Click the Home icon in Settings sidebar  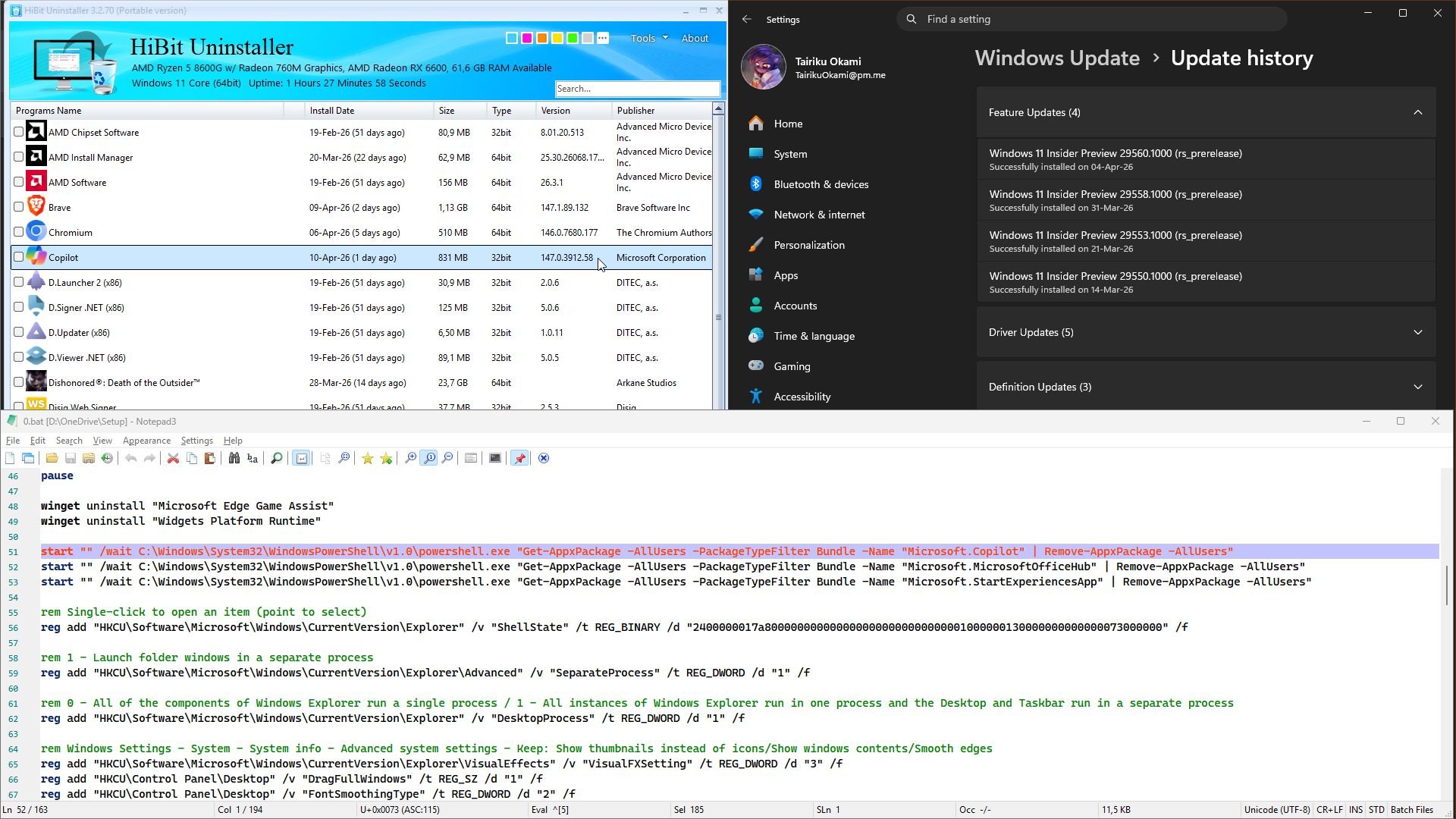coord(755,124)
